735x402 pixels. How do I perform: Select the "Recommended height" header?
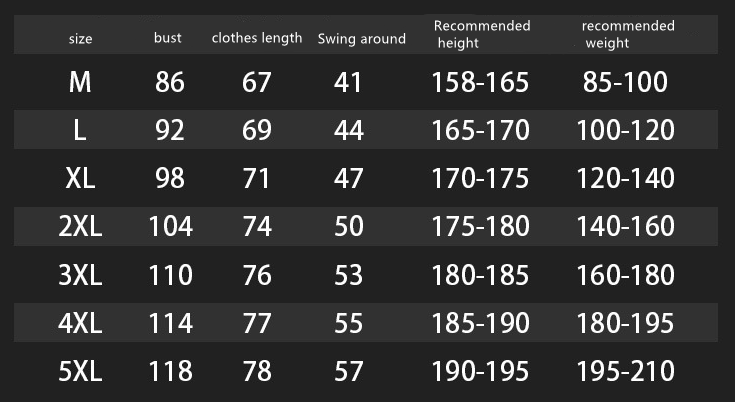pyautogui.click(x=482, y=34)
